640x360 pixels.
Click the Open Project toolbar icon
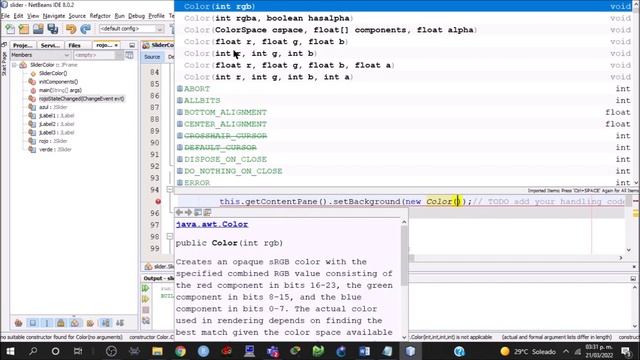(x=38, y=29)
